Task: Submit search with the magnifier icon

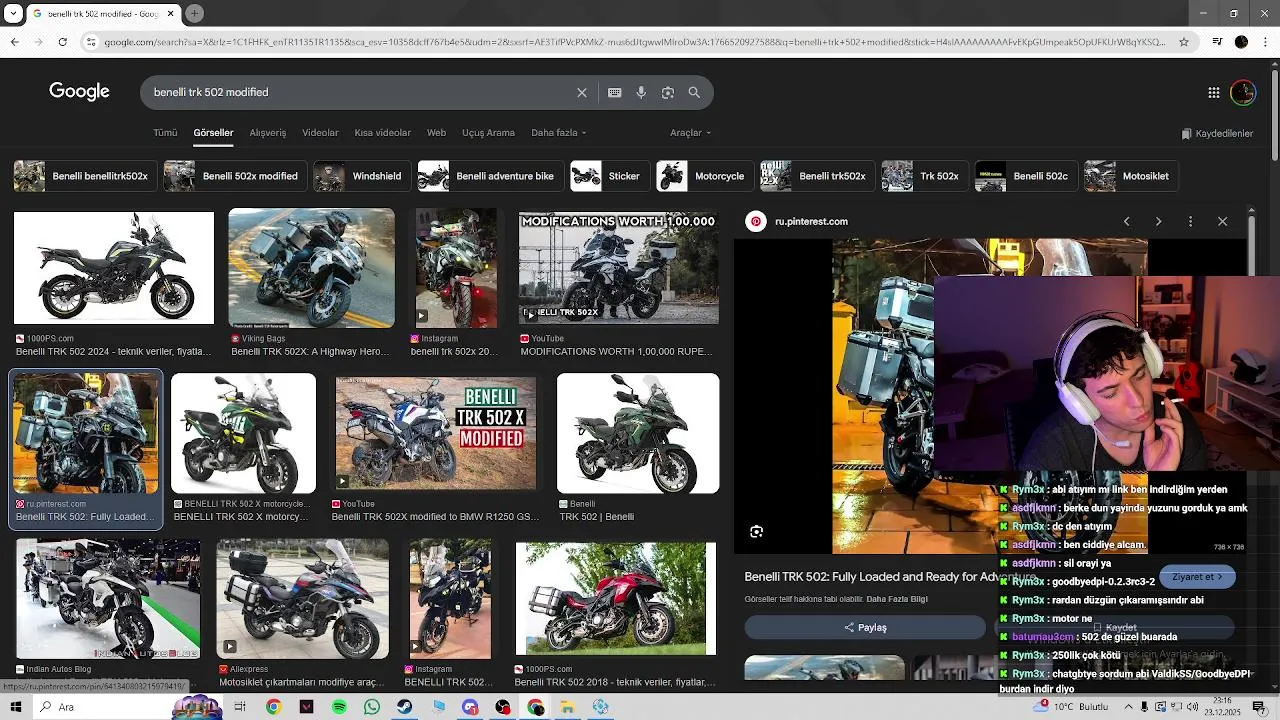Action: [x=694, y=92]
